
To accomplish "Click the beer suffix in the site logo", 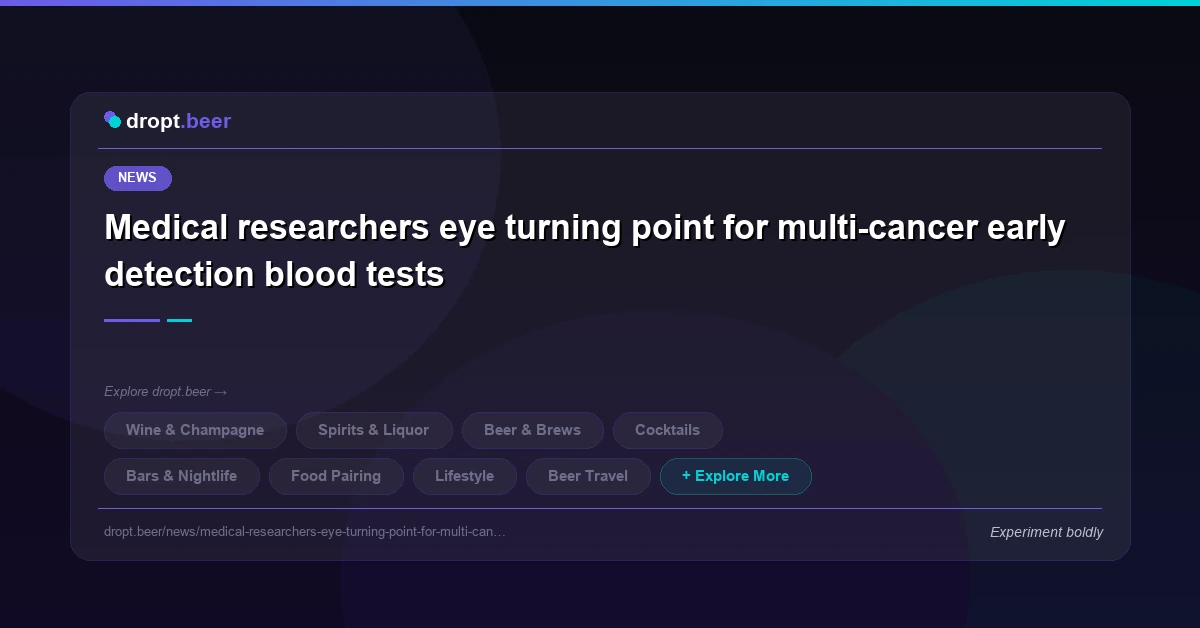I will point(208,121).
